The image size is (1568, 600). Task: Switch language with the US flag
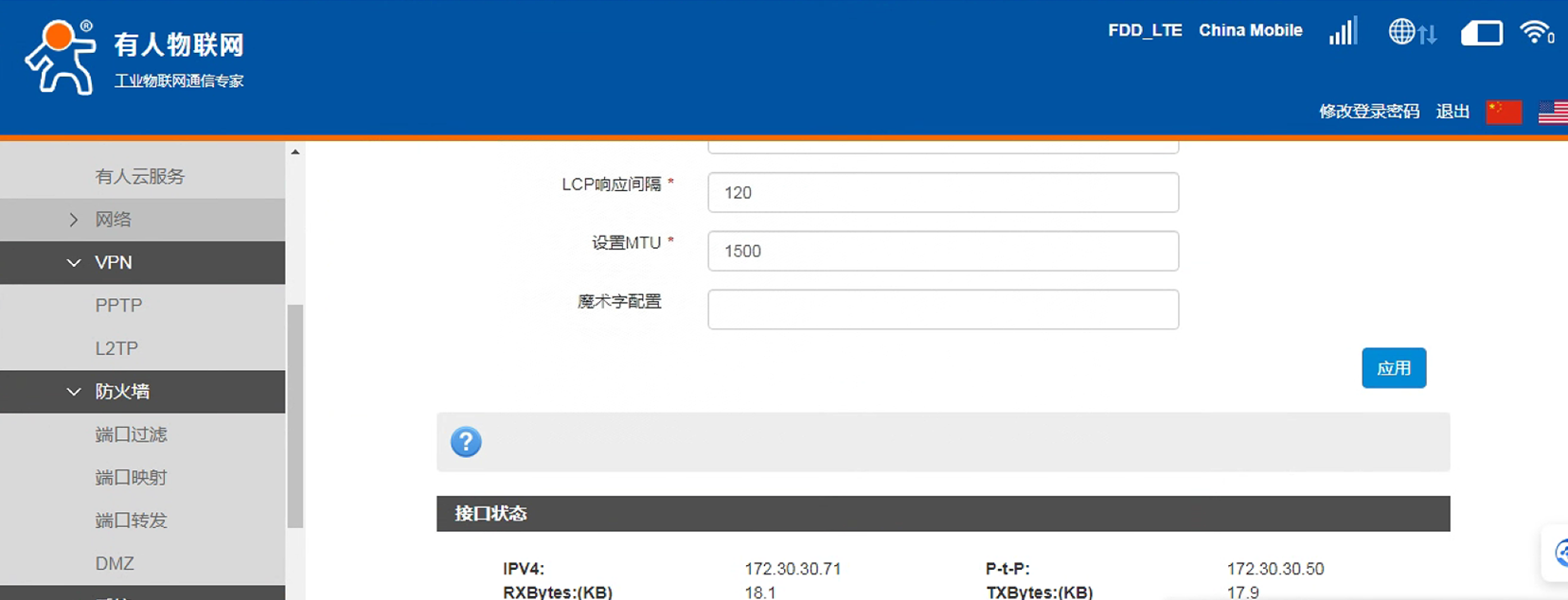click(1553, 112)
